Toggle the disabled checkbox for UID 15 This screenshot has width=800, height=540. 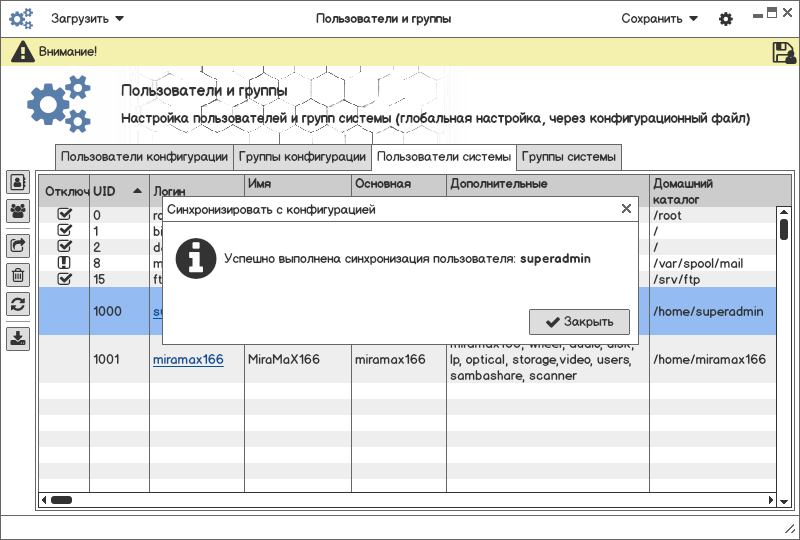(x=65, y=278)
